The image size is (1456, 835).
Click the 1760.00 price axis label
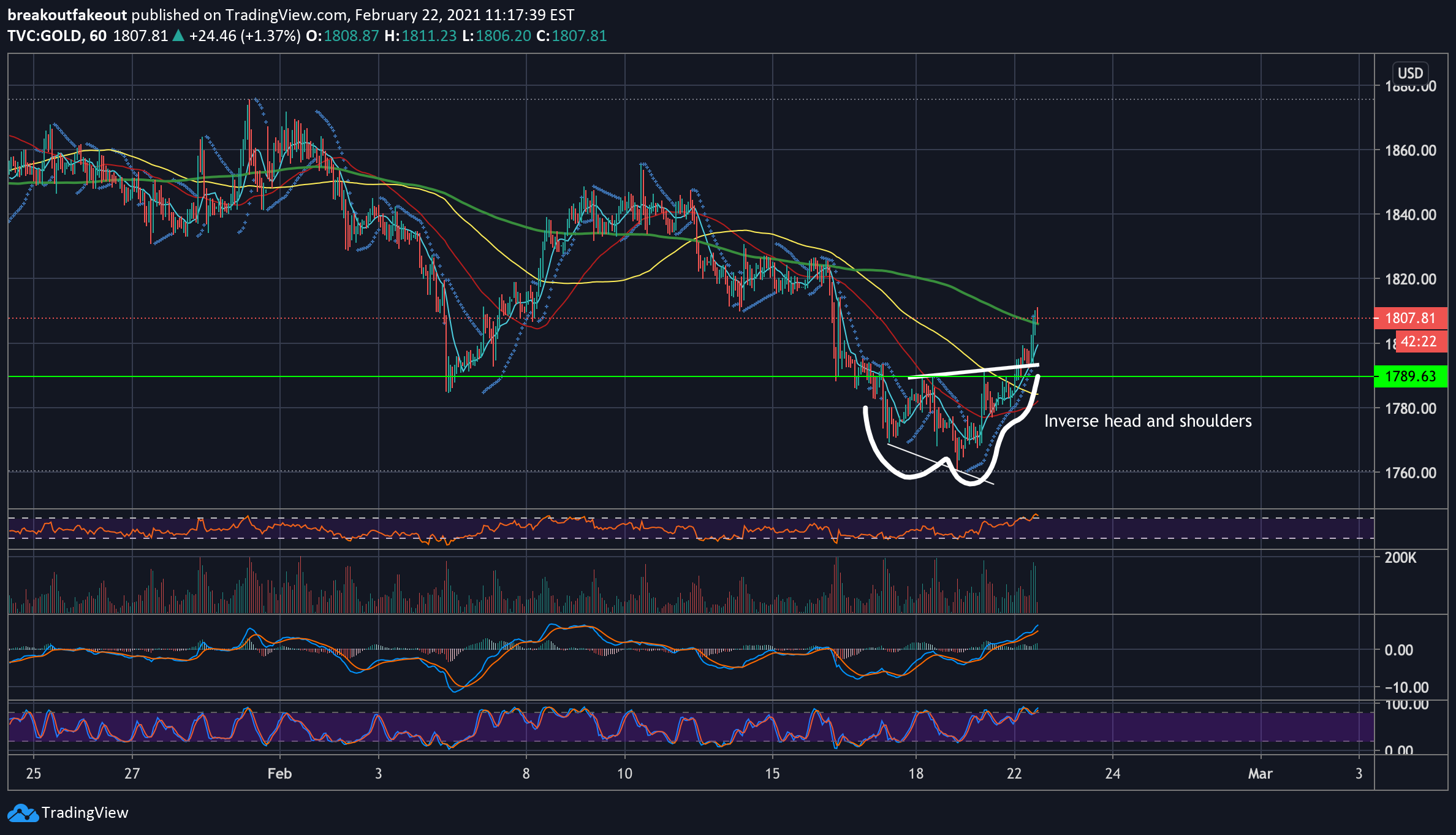[x=1411, y=473]
